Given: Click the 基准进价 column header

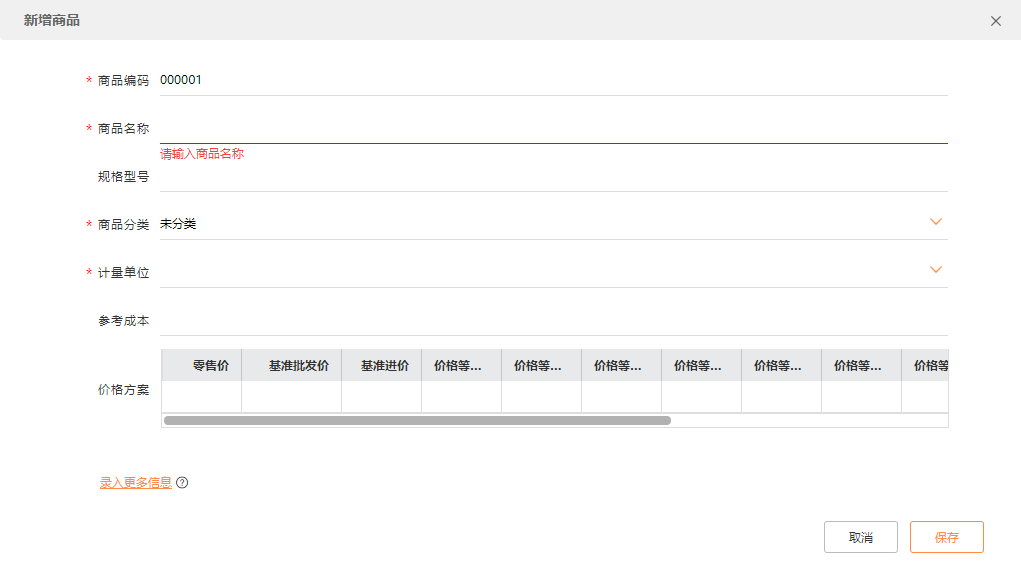Looking at the screenshot, I should 384,366.
